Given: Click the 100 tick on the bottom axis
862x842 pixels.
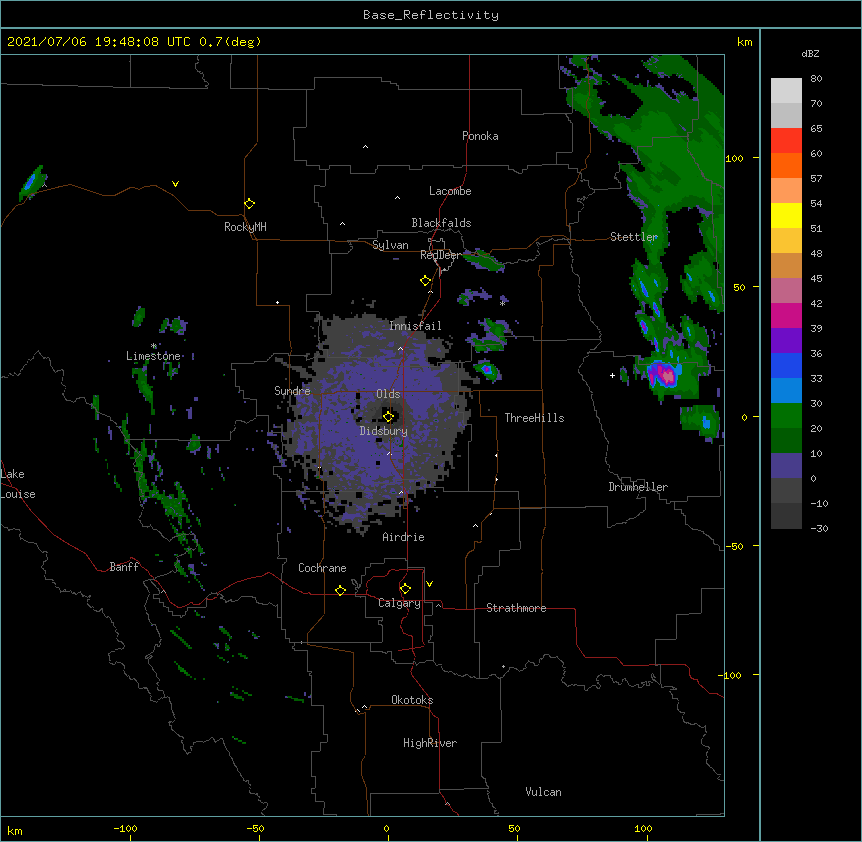Looking at the screenshot, I should click(643, 829).
